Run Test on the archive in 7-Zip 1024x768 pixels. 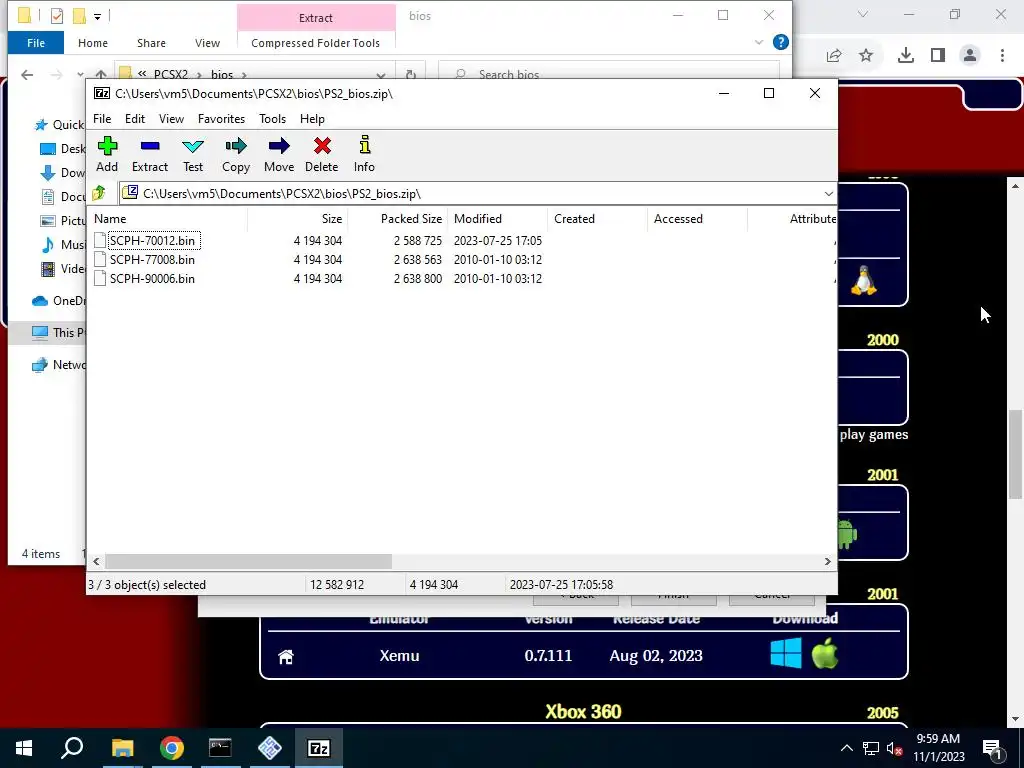pos(193,155)
